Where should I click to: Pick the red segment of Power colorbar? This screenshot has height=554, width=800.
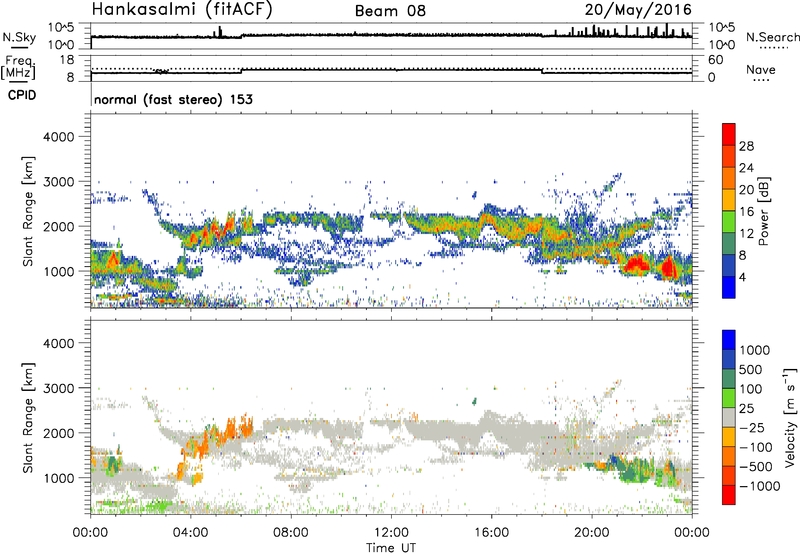point(729,134)
